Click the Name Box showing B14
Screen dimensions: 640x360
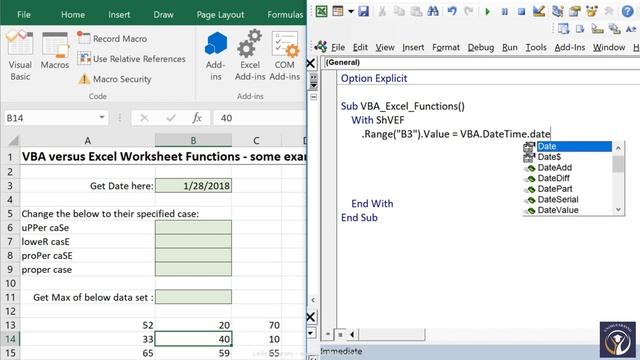point(50,118)
